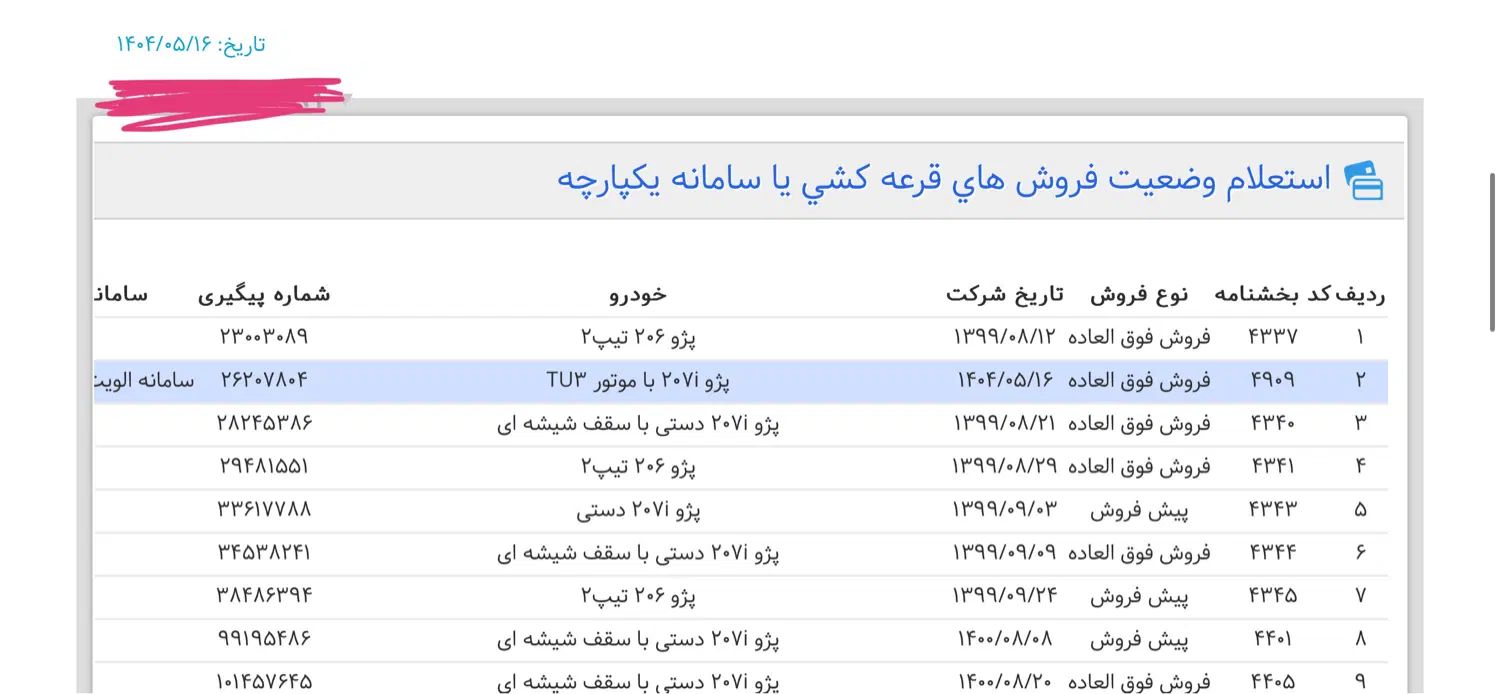This screenshot has height=694, width=1500.
Task: Click date ۱۳۹۹/۰۸/۱۲ in row 1
Action: [x=1005, y=337]
